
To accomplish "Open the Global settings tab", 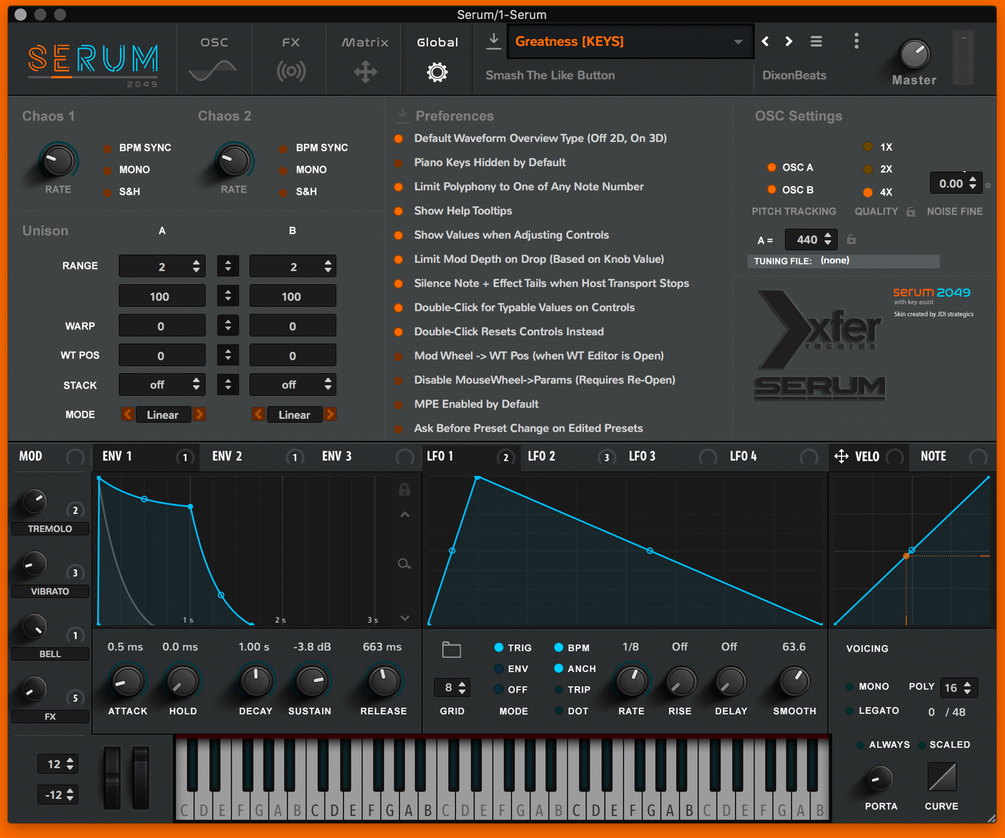I will click(x=437, y=59).
